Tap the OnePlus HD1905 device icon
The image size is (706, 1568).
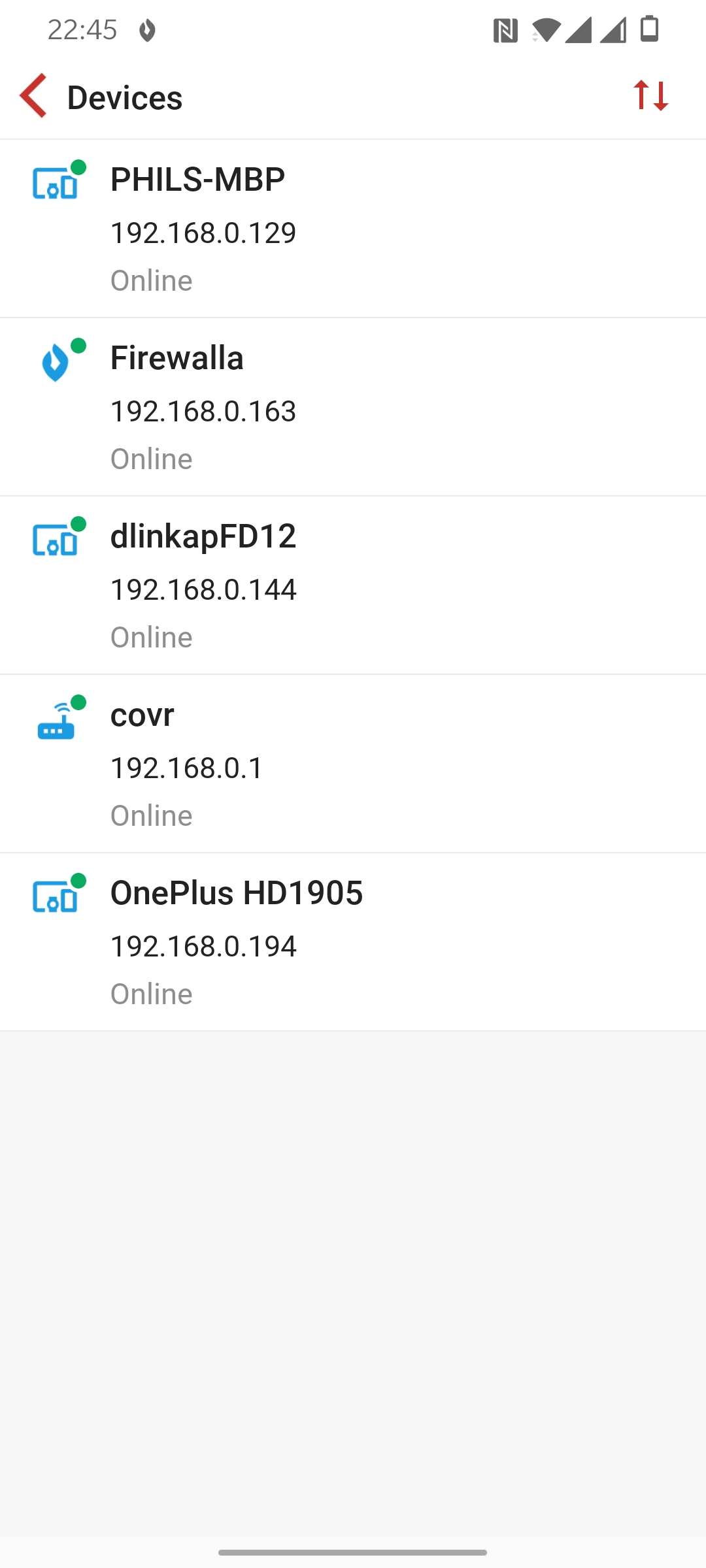[x=59, y=893]
